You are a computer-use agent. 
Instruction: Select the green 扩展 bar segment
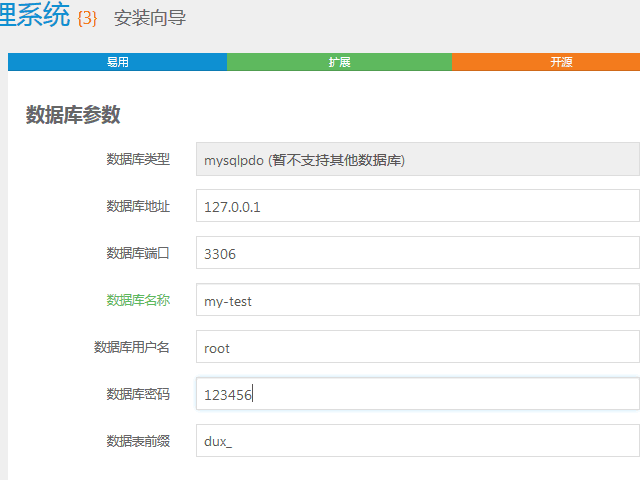coord(339,62)
